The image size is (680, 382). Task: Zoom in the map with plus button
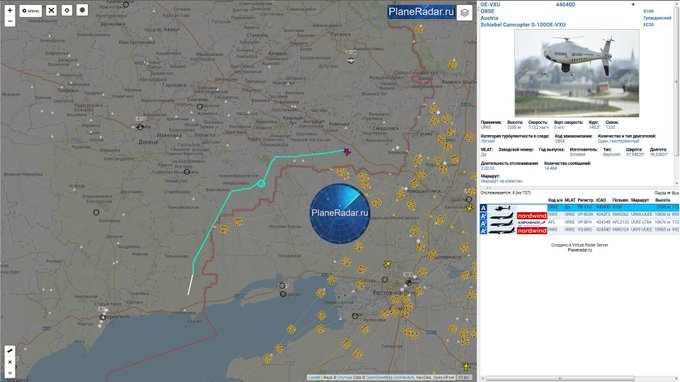click(x=10, y=10)
